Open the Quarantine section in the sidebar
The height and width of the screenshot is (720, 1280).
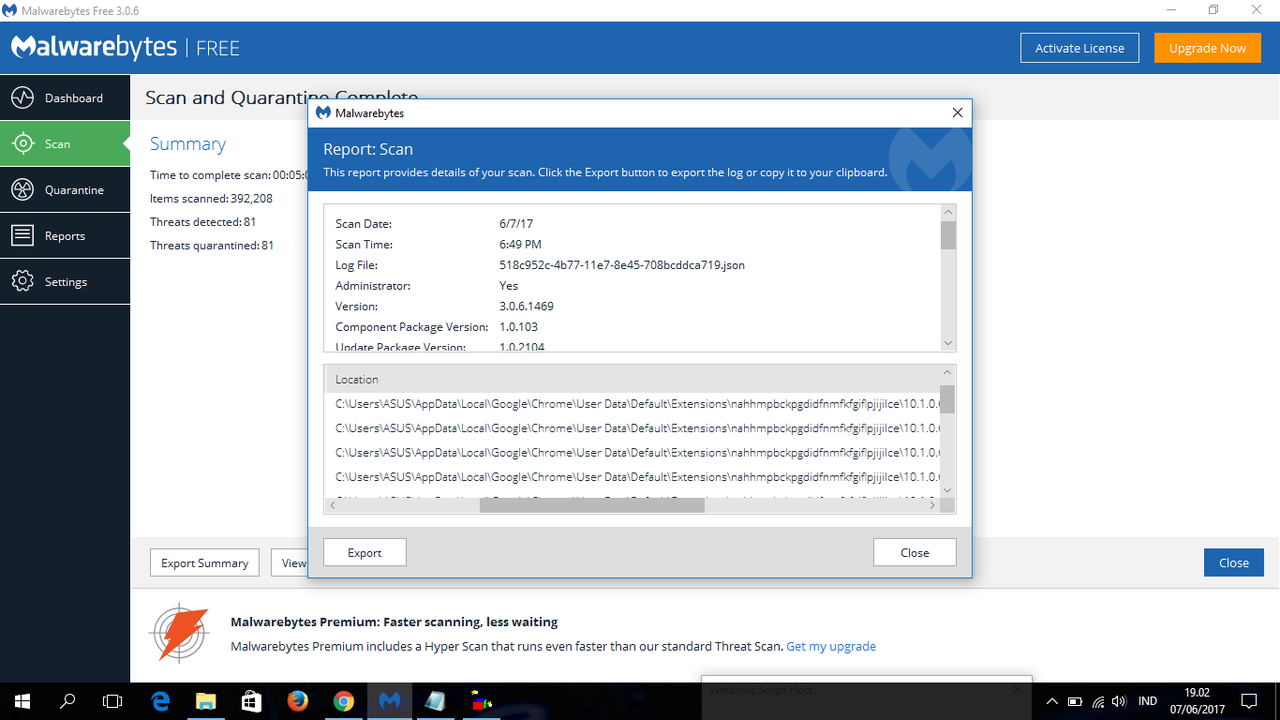tap(65, 190)
